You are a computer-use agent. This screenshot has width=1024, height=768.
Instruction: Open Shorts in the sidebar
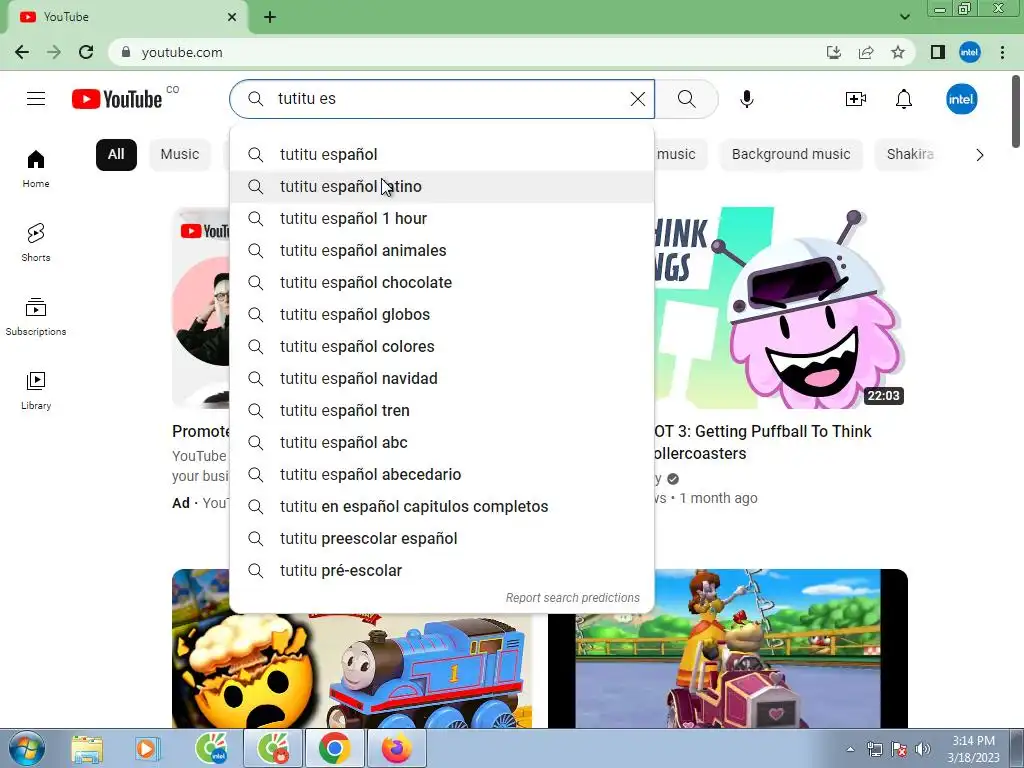[36, 242]
